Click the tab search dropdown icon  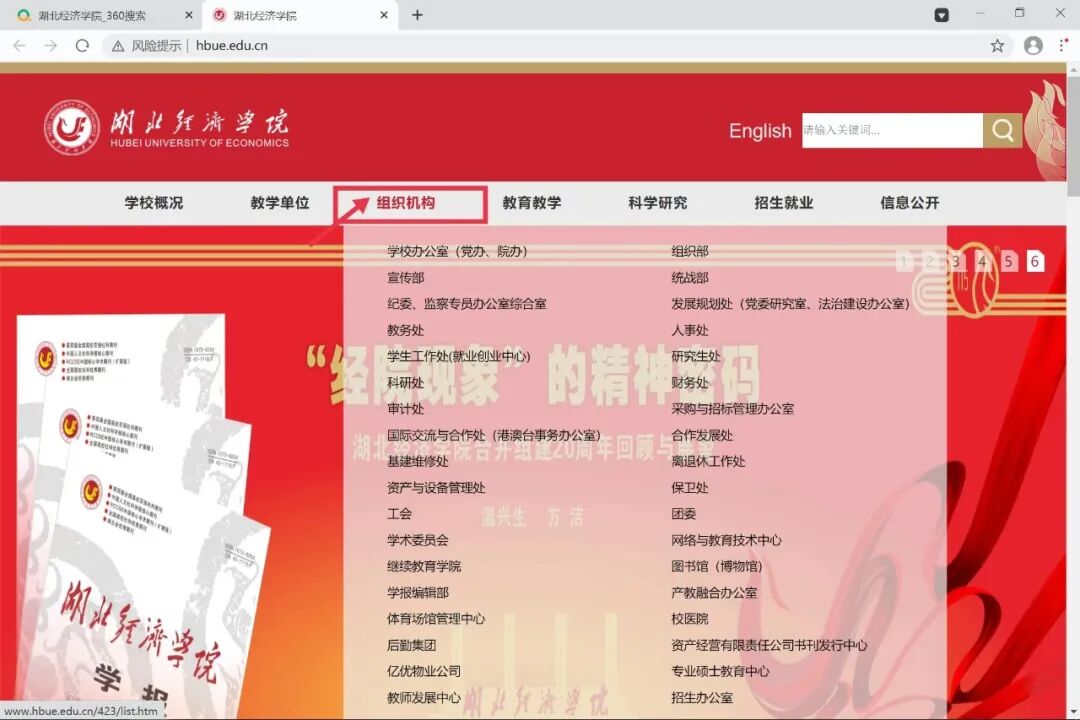pos(941,14)
